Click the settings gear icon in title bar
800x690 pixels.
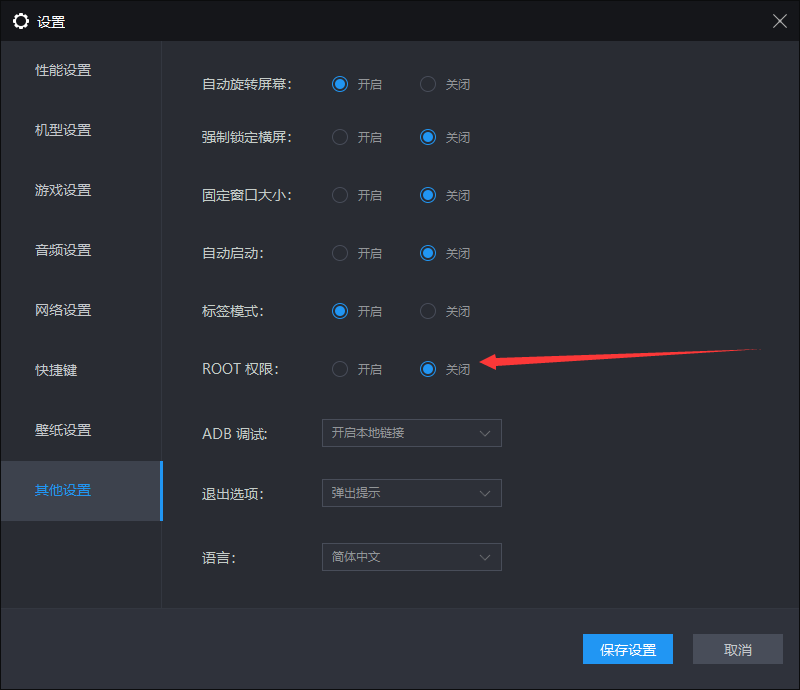tap(20, 21)
